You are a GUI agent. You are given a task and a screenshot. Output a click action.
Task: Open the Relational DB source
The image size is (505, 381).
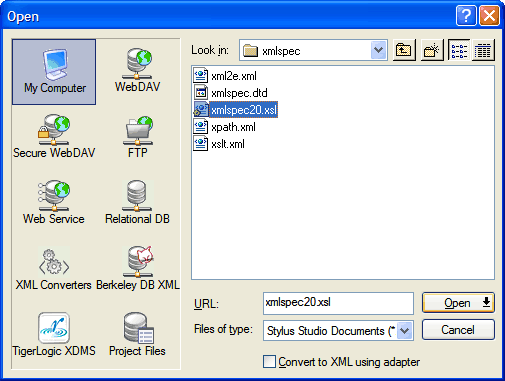pyautogui.click(x=137, y=202)
